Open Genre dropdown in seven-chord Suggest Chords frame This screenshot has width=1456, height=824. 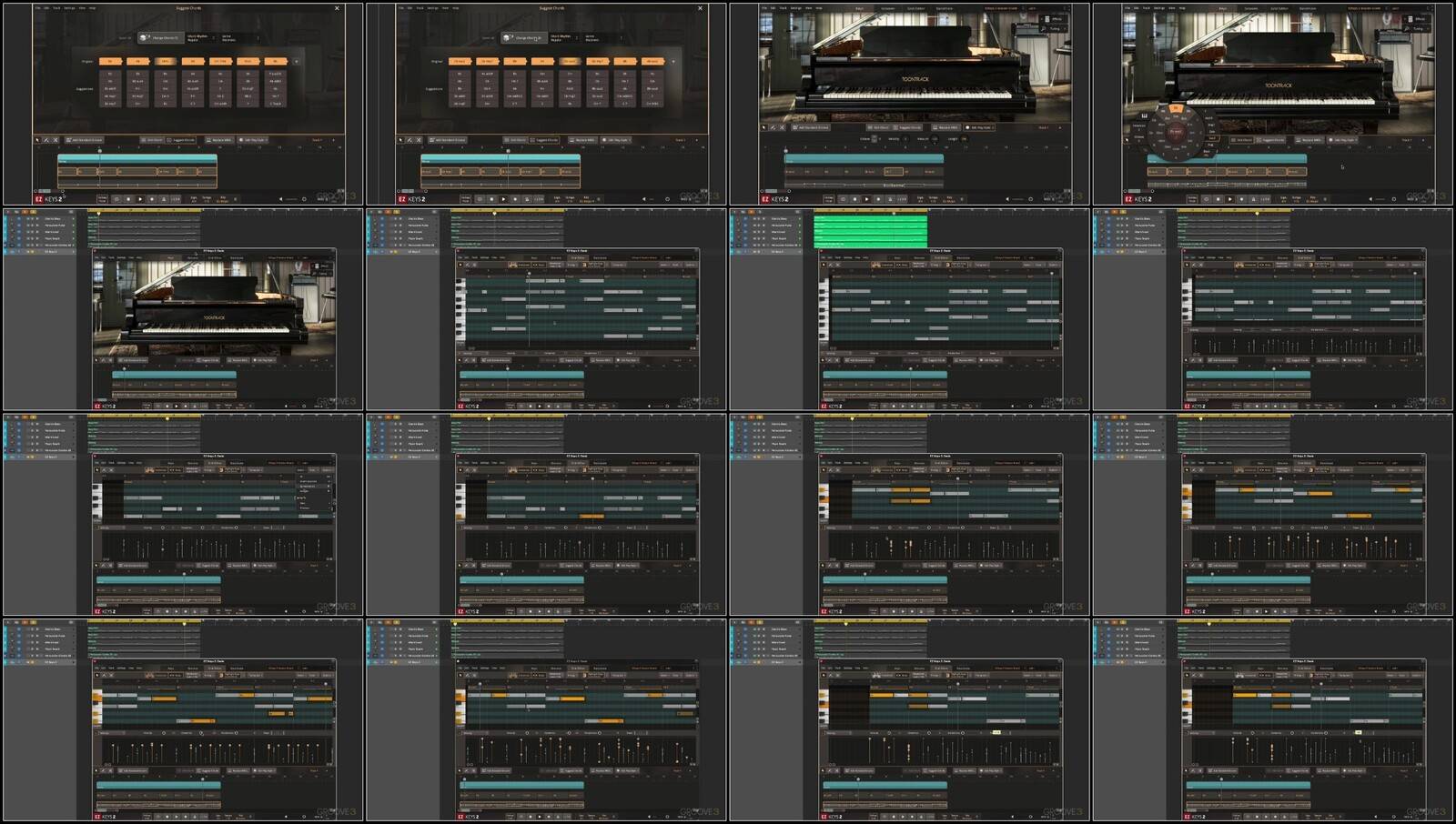pyautogui.click(x=240, y=37)
